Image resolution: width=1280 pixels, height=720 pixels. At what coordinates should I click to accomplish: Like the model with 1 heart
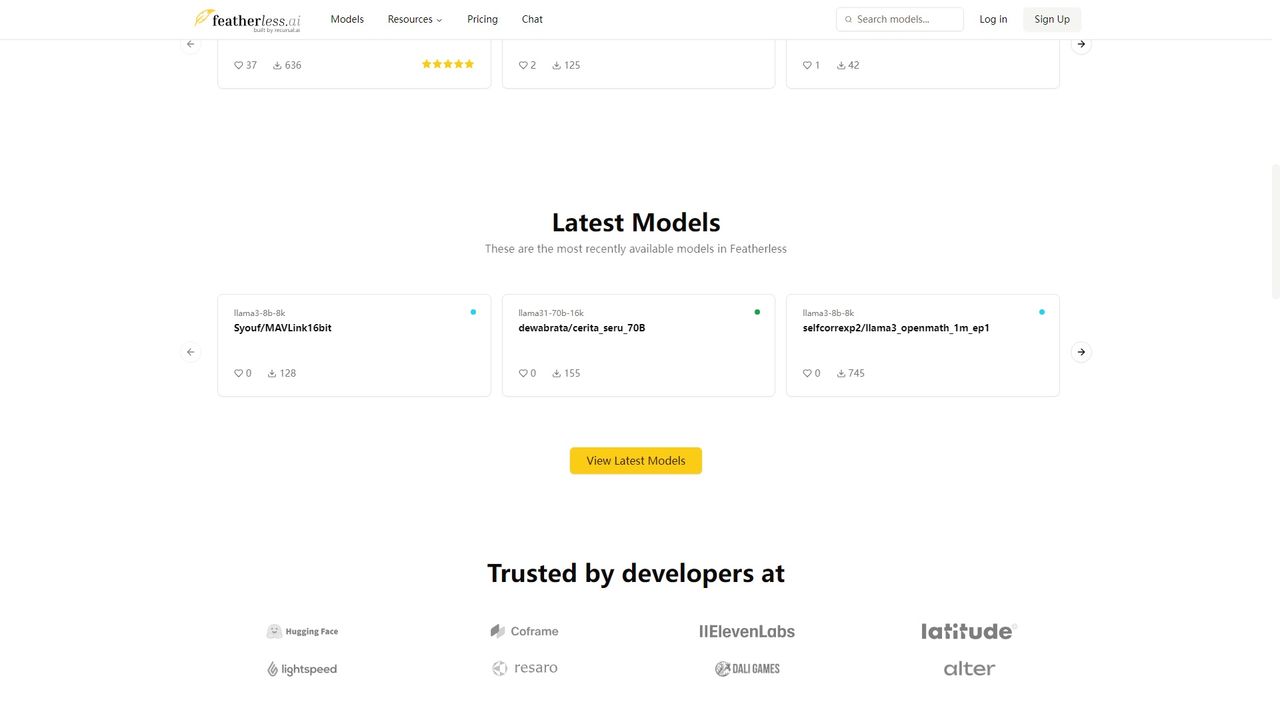tap(807, 65)
